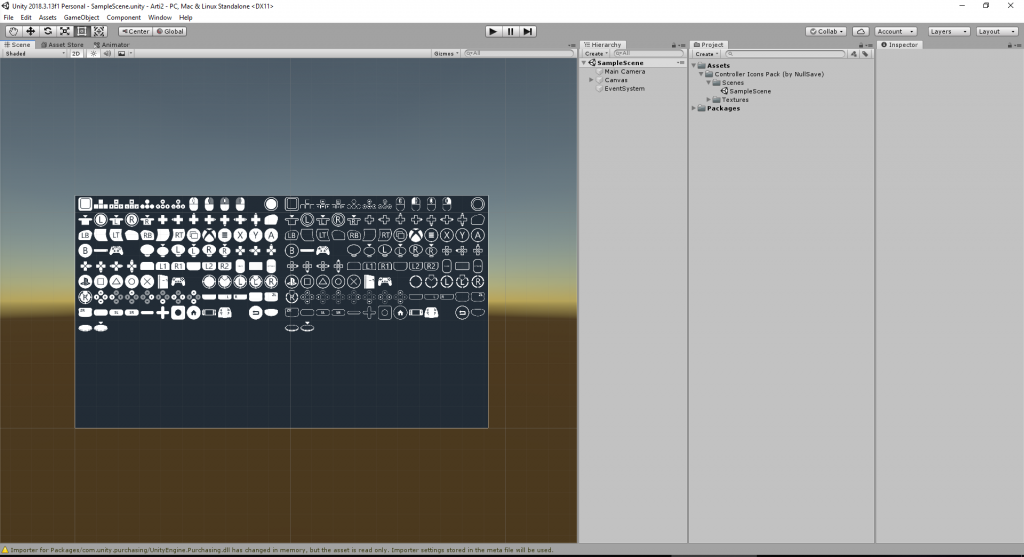Open the File menu

8,18
